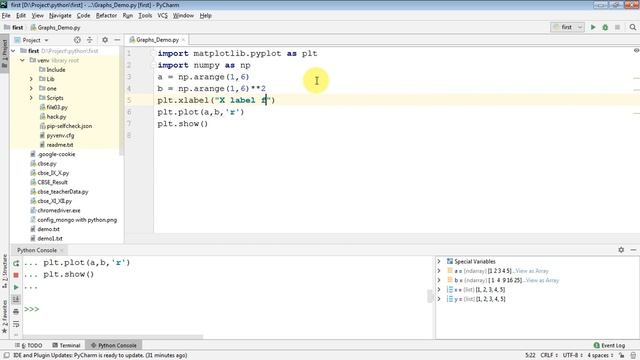The image size is (640, 360).
Task: Click 'first' breadcrumb in navigation bar
Action: [13, 27]
